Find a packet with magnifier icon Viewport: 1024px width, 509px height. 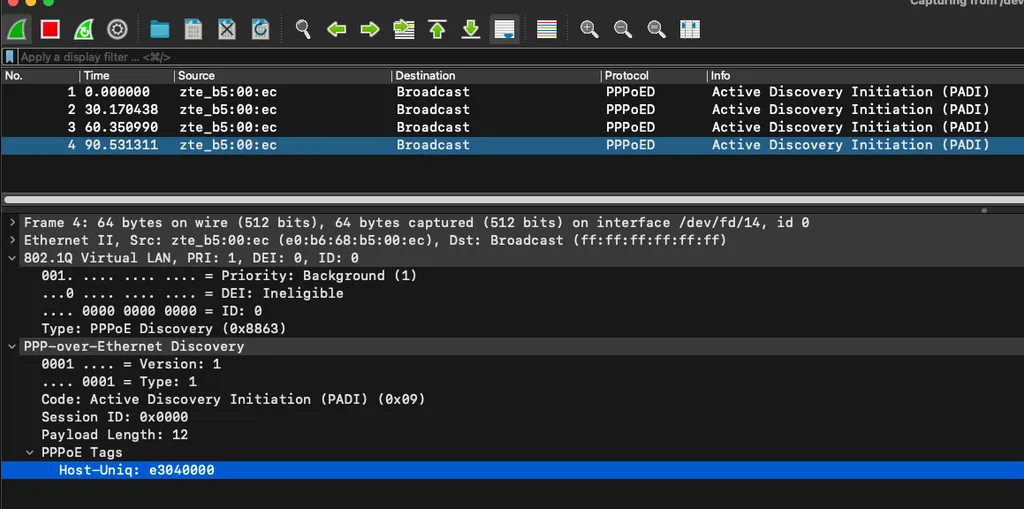[303, 29]
